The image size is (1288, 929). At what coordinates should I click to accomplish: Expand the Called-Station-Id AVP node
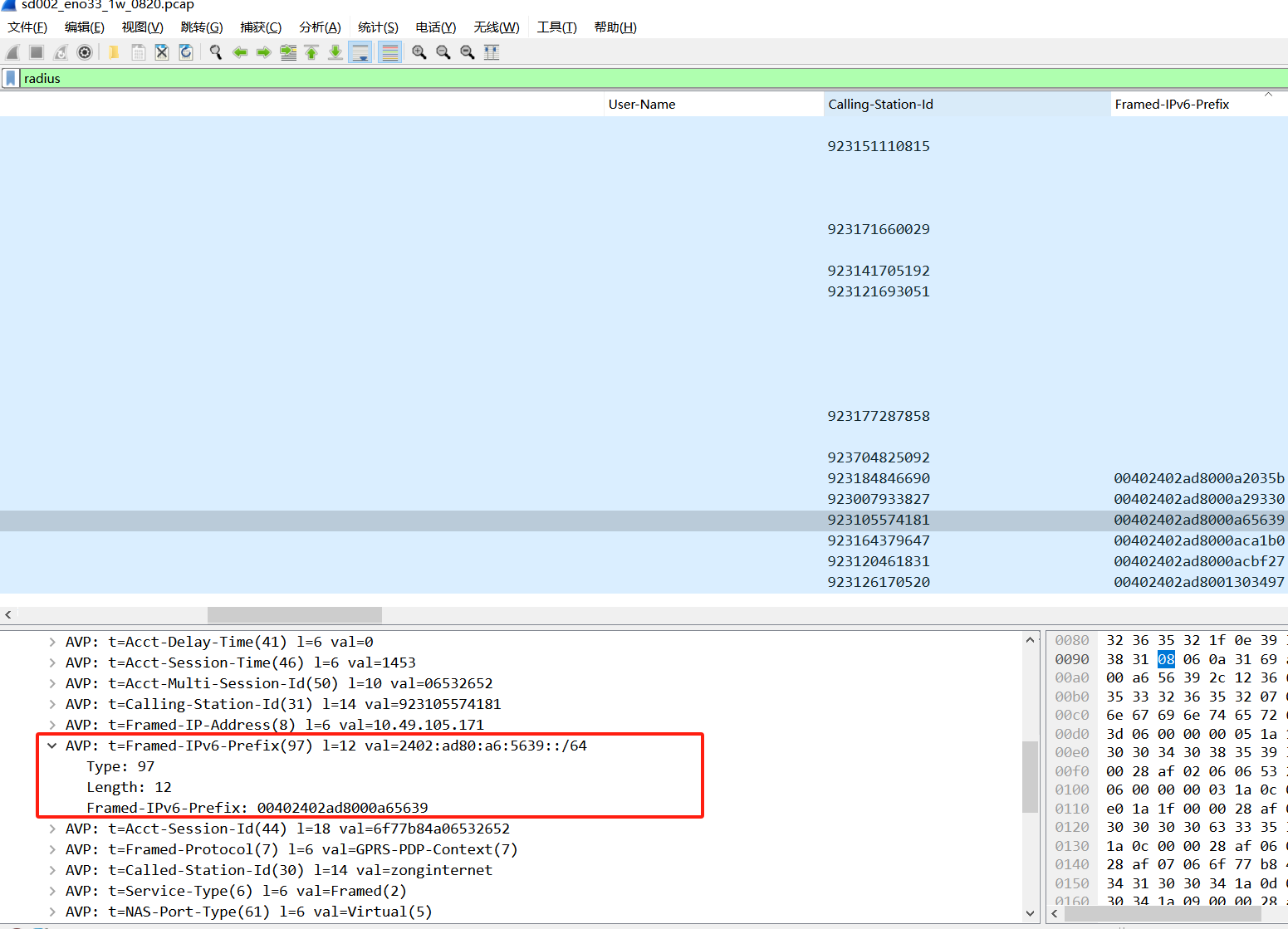pyautogui.click(x=52, y=870)
